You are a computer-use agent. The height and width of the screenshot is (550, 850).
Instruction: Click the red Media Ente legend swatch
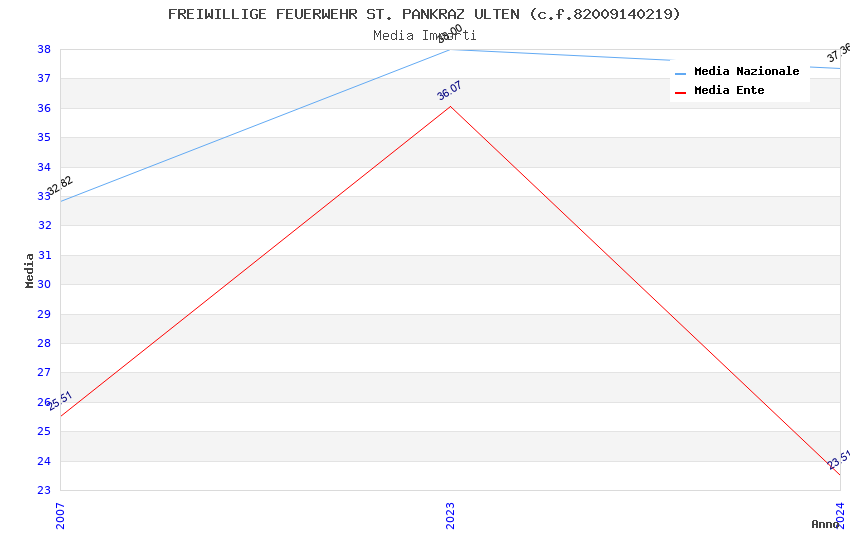click(680, 93)
